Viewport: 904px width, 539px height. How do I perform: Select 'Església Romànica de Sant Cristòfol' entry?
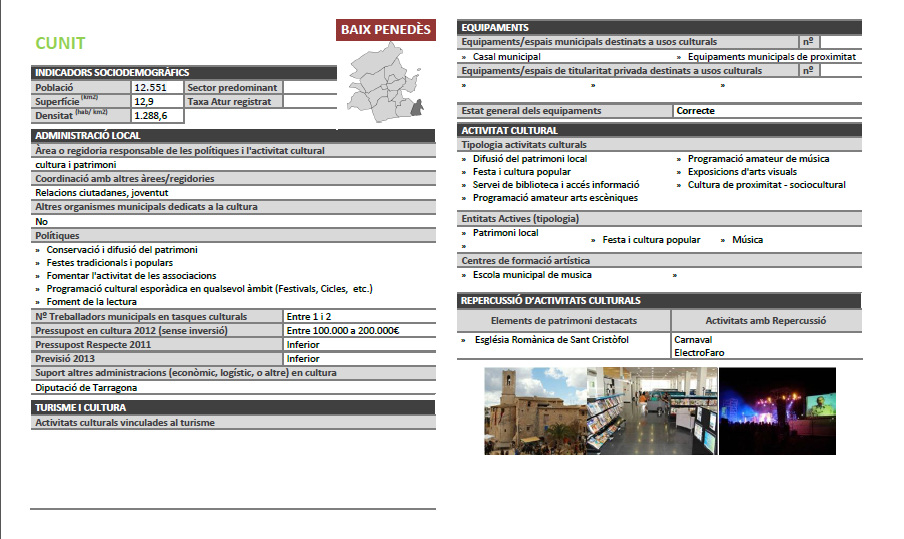[552, 340]
